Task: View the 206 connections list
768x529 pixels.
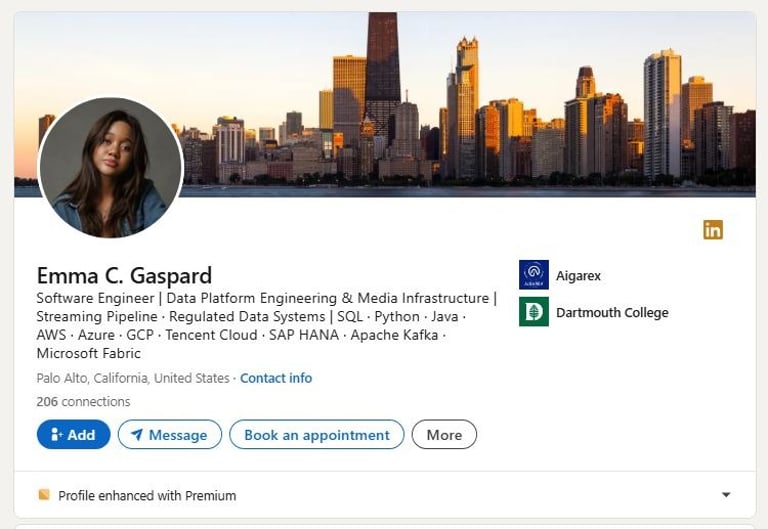Action: (x=83, y=401)
